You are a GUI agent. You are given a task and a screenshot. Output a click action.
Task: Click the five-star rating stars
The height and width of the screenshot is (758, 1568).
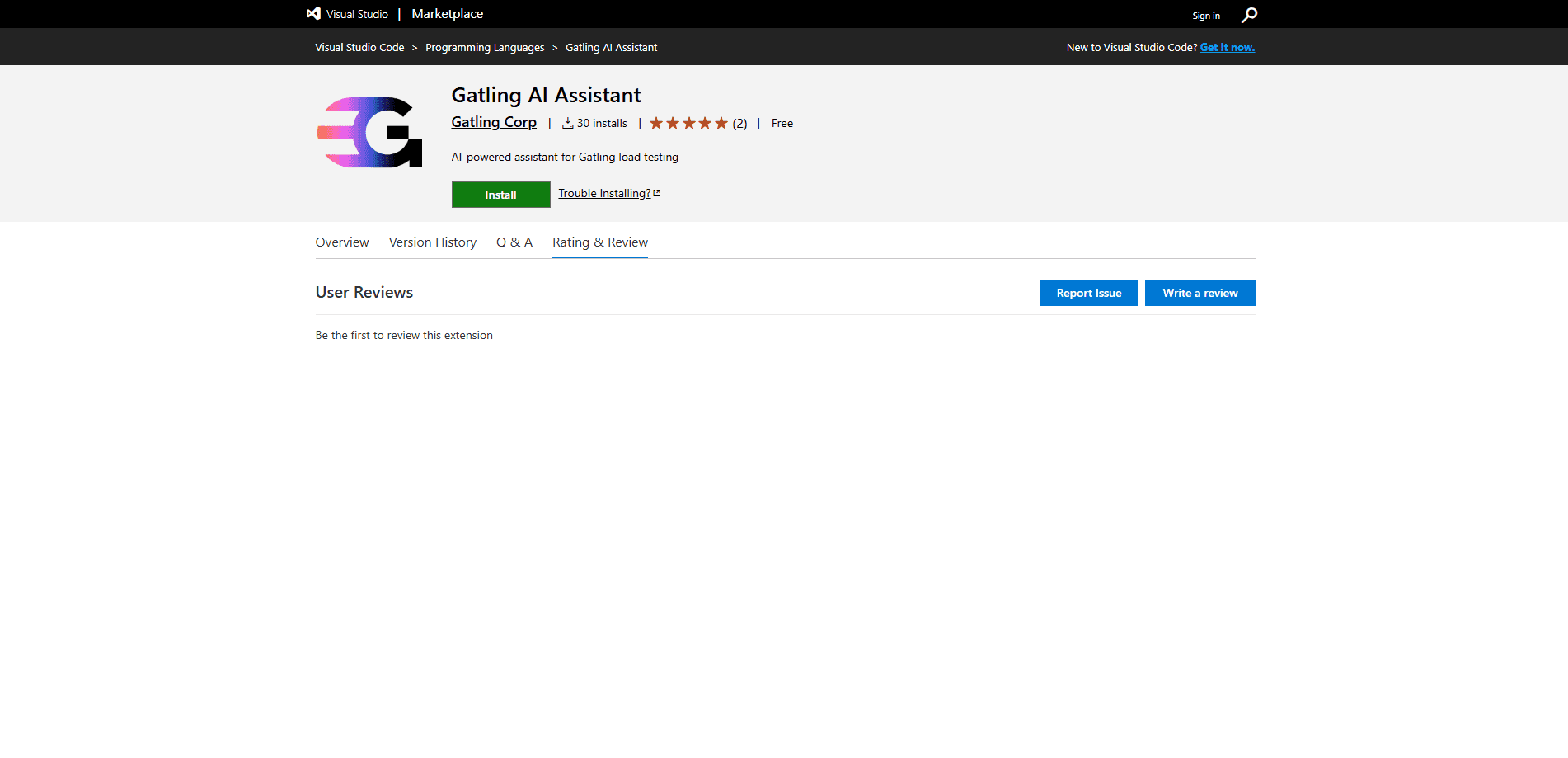(x=688, y=123)
